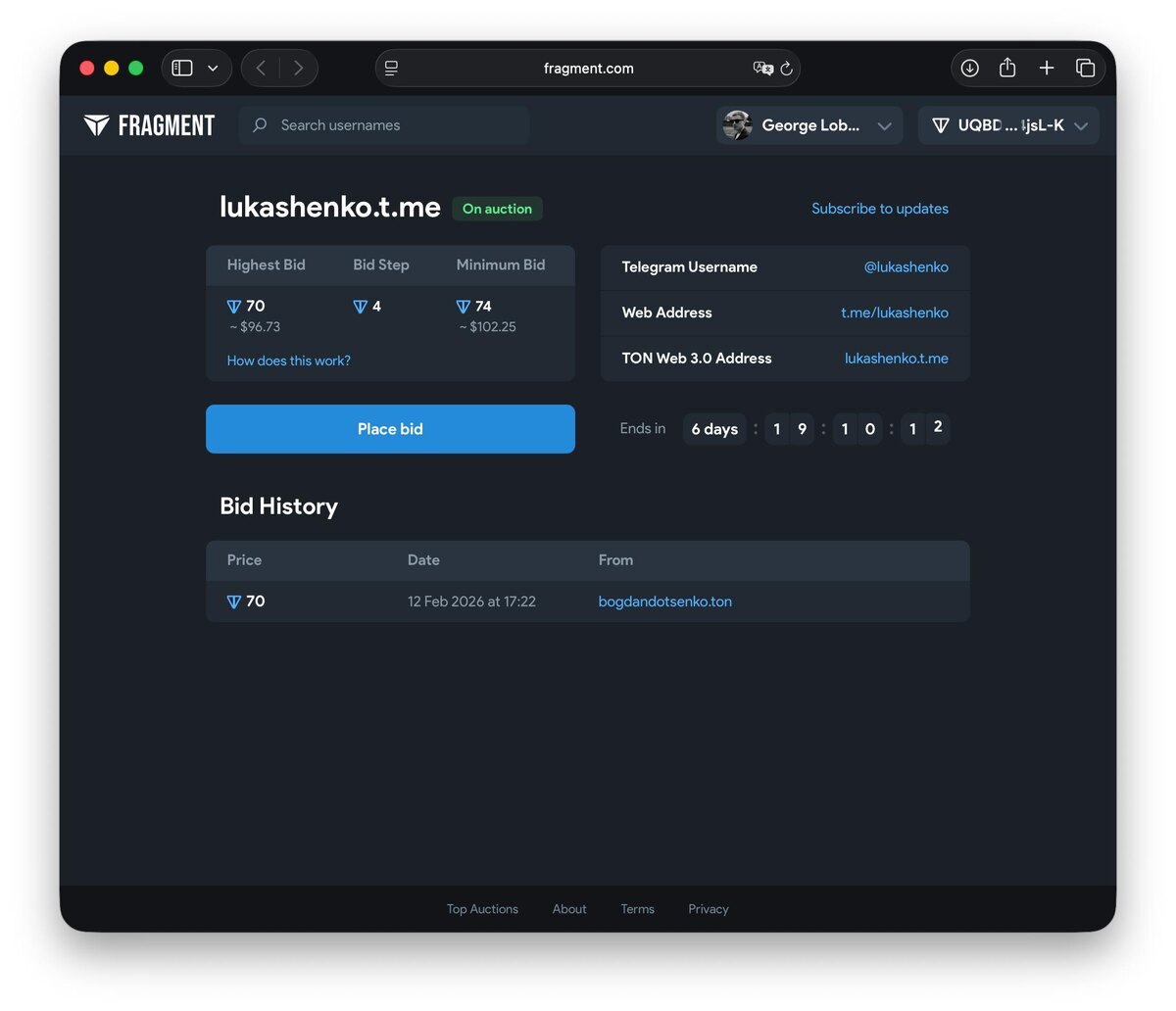Click the Price column header
Image resolution: width=1176 pixels, height=1011 pixels.
click(x=244, y=560)
